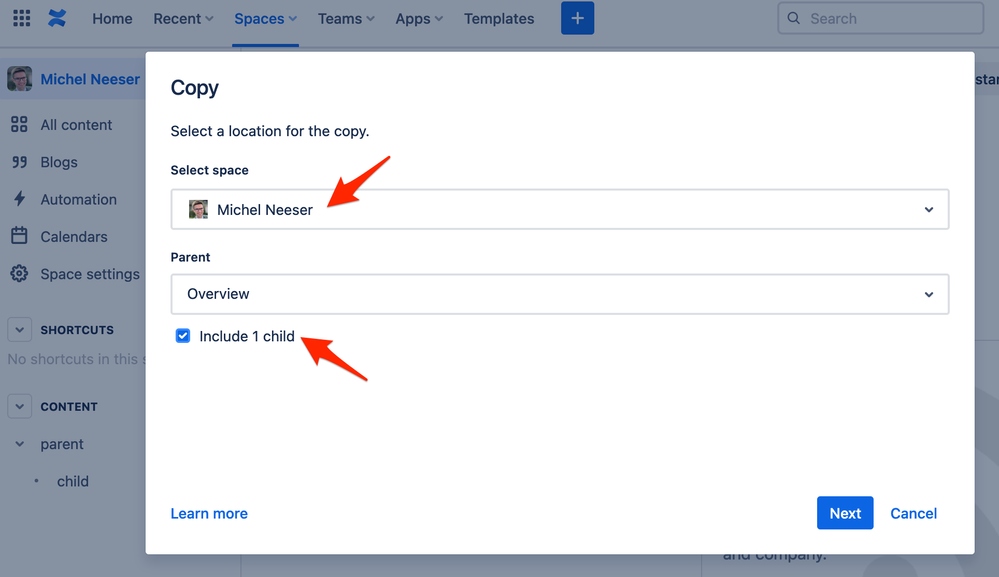Click the Space settings gear icon
The height and width of the screenshot is (577, 999).
19,273
